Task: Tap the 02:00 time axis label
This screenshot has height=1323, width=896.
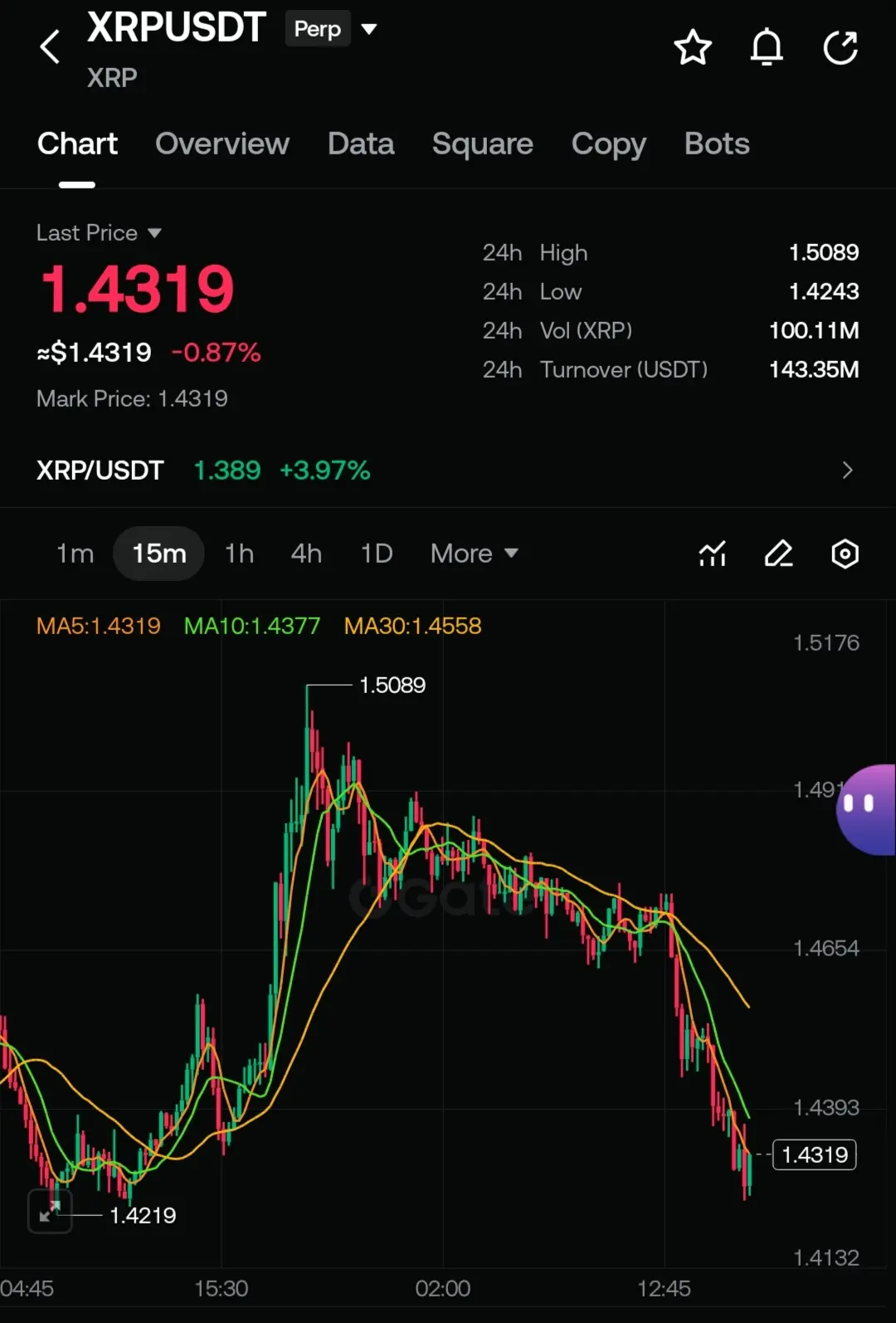Action: pyautogui.click(x=443, y=1288)
